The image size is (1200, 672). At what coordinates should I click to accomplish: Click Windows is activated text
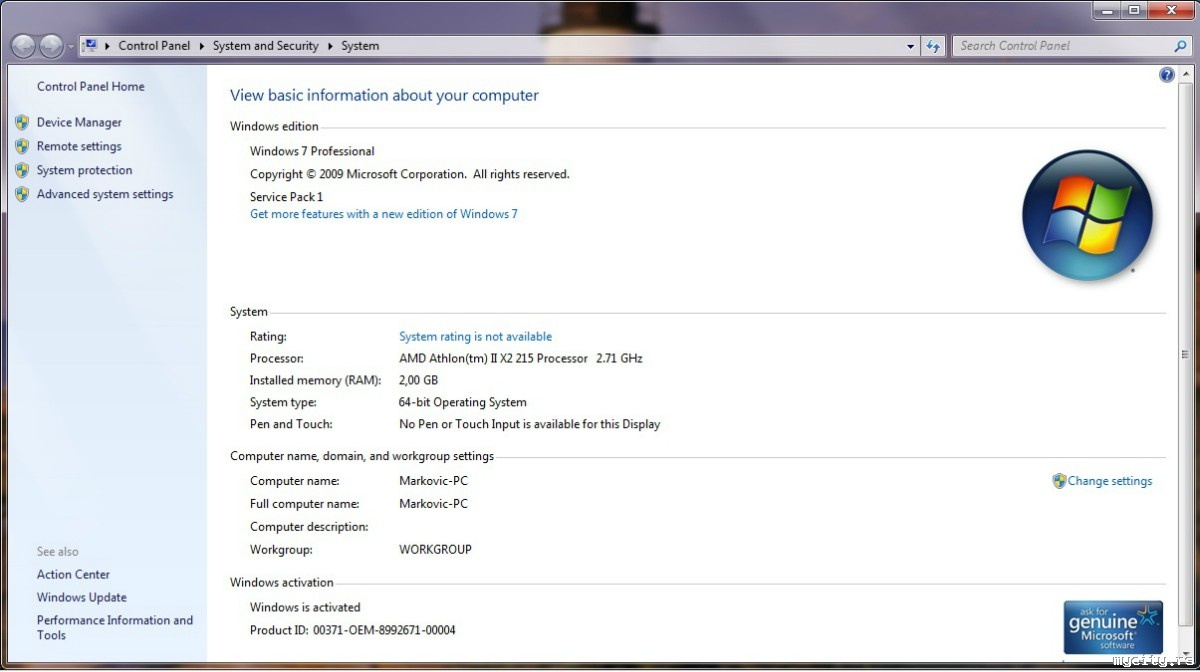pyautogui.click(x=305, y=607)
